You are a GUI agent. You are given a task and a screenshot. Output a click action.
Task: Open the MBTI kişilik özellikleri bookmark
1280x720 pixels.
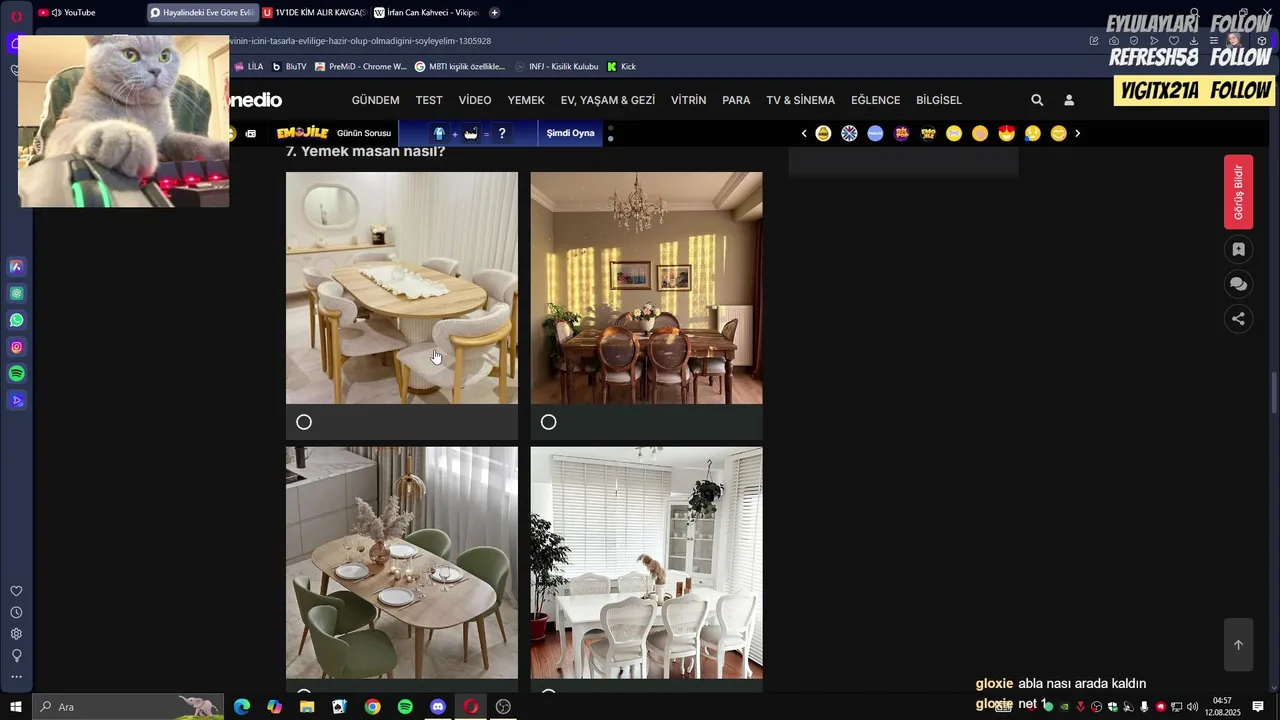click(460, 67)
